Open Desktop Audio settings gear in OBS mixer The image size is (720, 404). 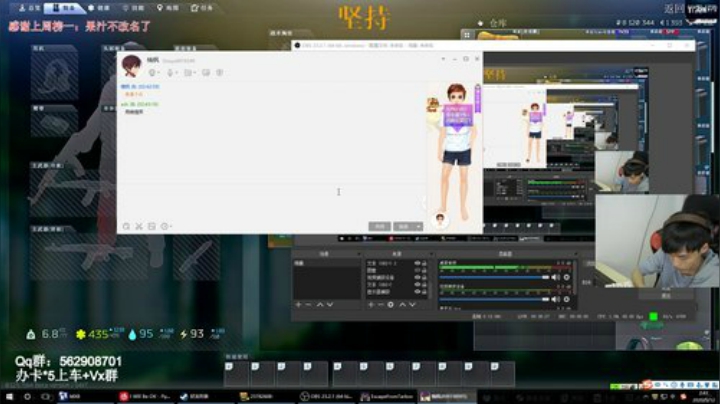pyautogui.click(x=567, y=277)
